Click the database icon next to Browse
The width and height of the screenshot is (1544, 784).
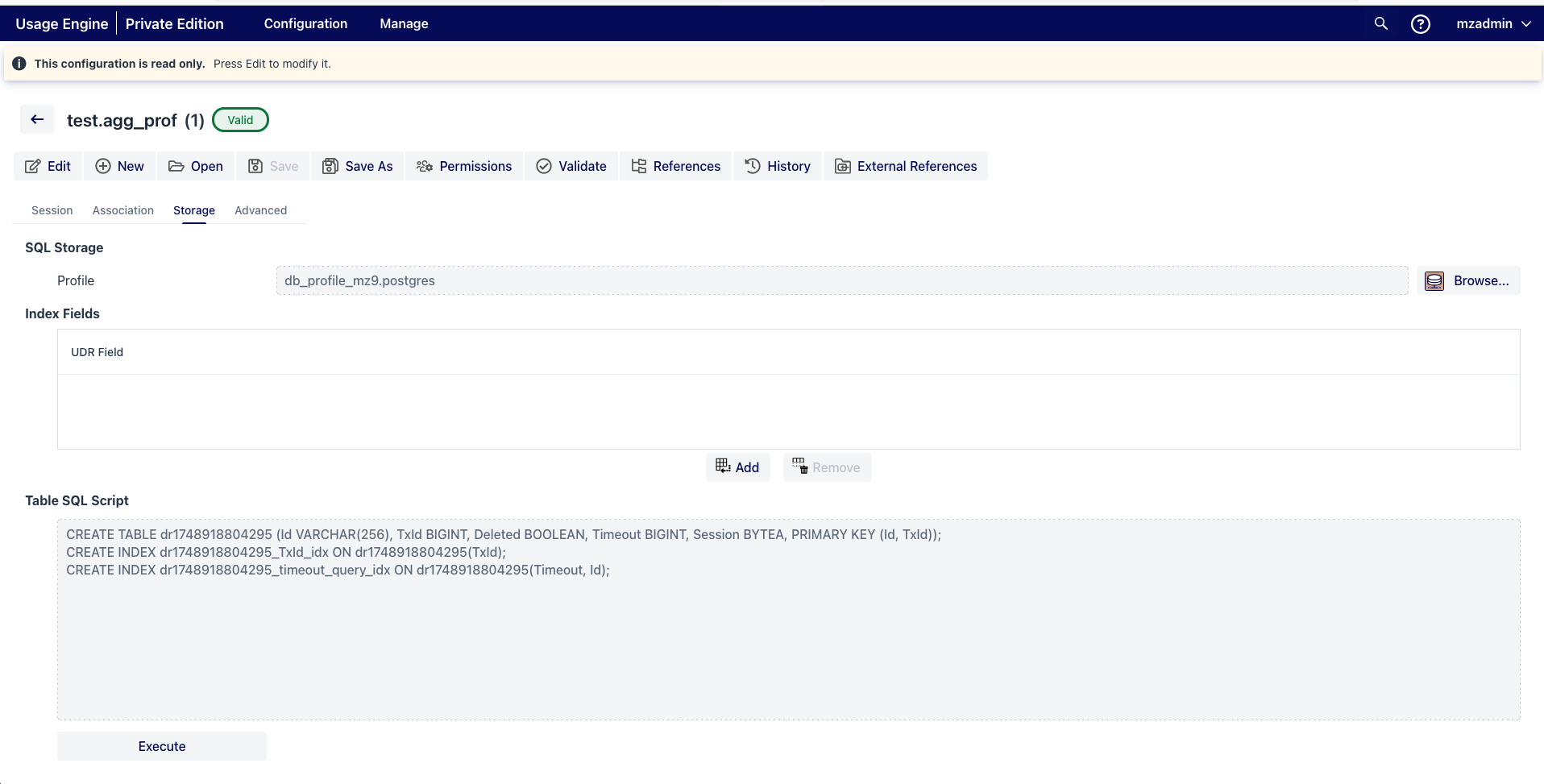click(x=1434, y=280)
